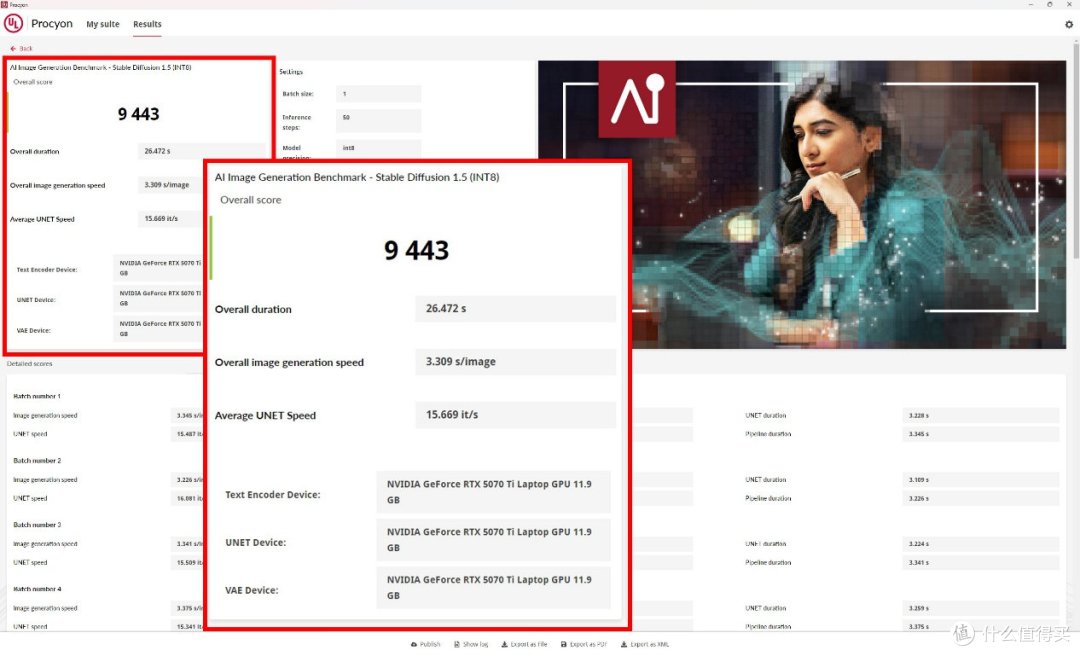Click Export as PDF
Viewport: 1080px width, 656px height.
click(584, 644)
